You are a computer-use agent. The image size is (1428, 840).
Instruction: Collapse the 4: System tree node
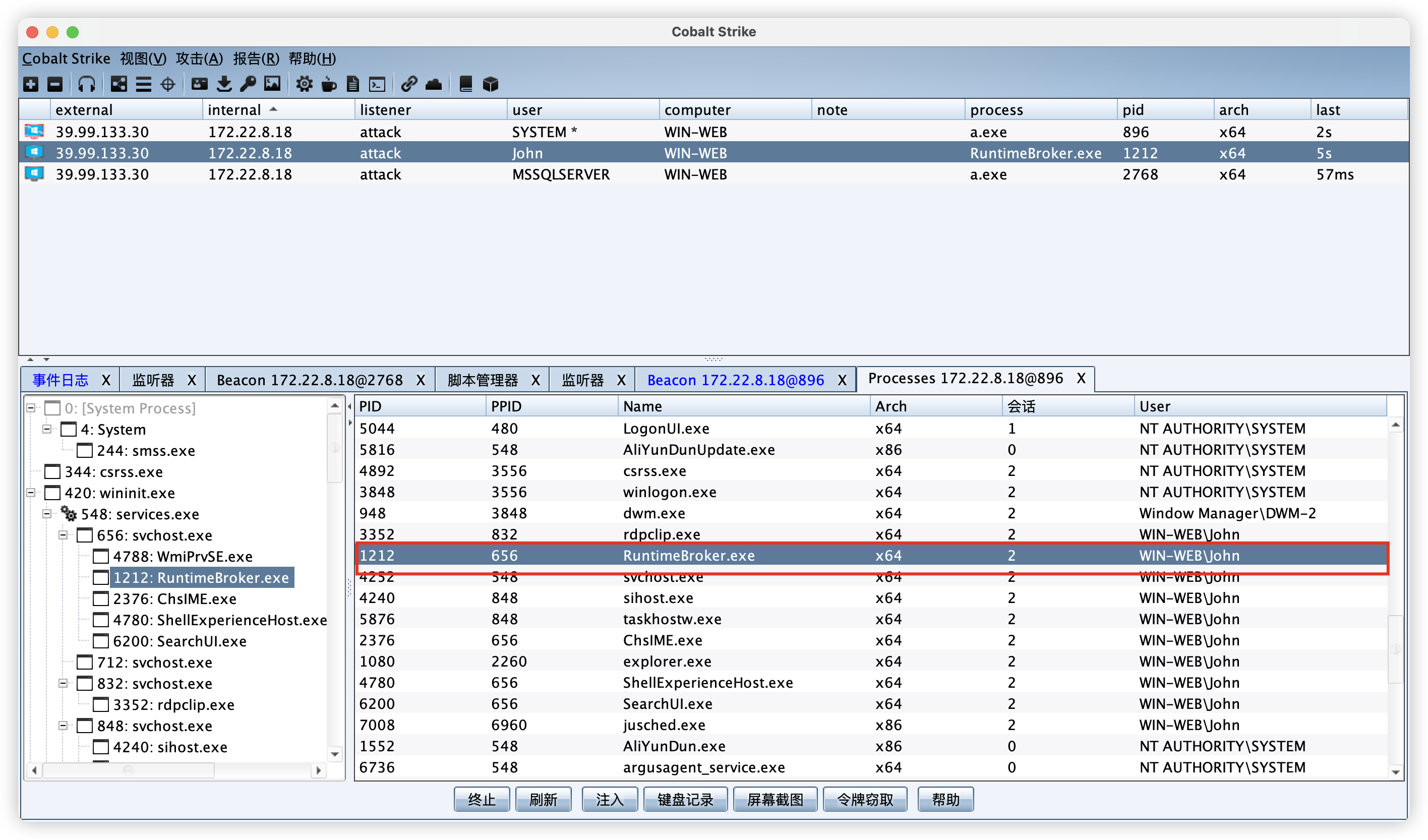tap(47, 429)
